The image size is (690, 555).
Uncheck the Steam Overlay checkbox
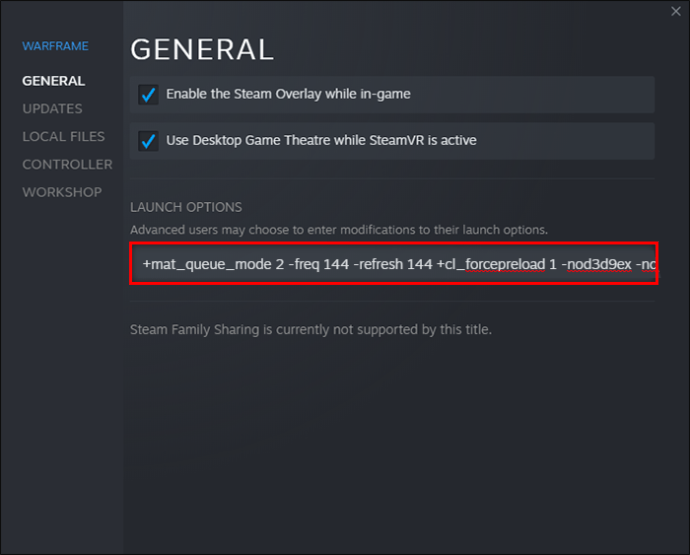[x=149, y=95]
